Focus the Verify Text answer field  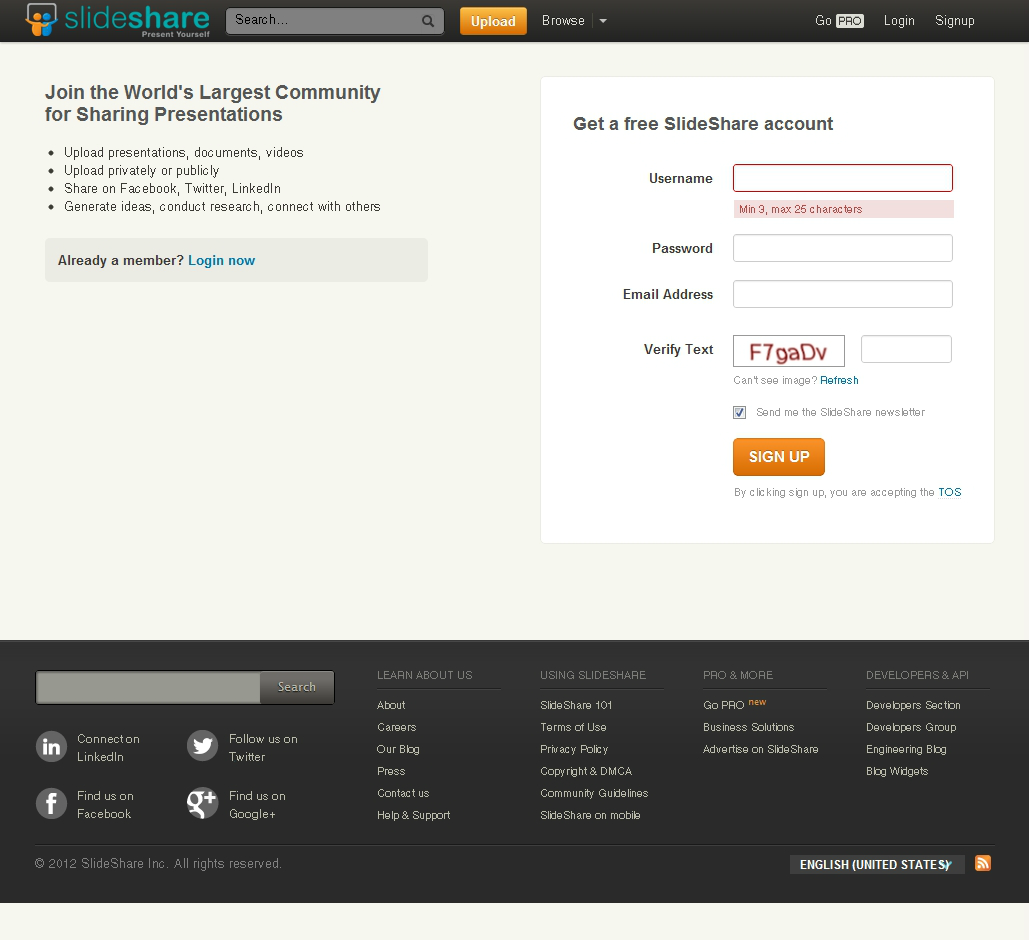(x=906, y=349)
